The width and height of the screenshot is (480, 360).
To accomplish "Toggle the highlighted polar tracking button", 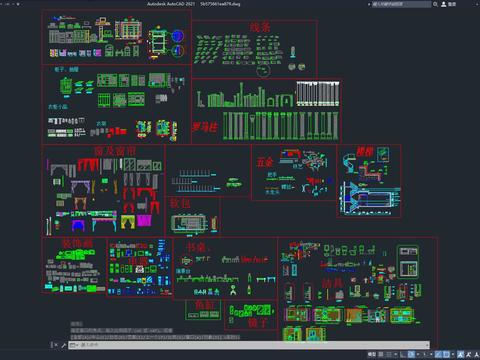I will pyautogui.click(x=411, y=354).
